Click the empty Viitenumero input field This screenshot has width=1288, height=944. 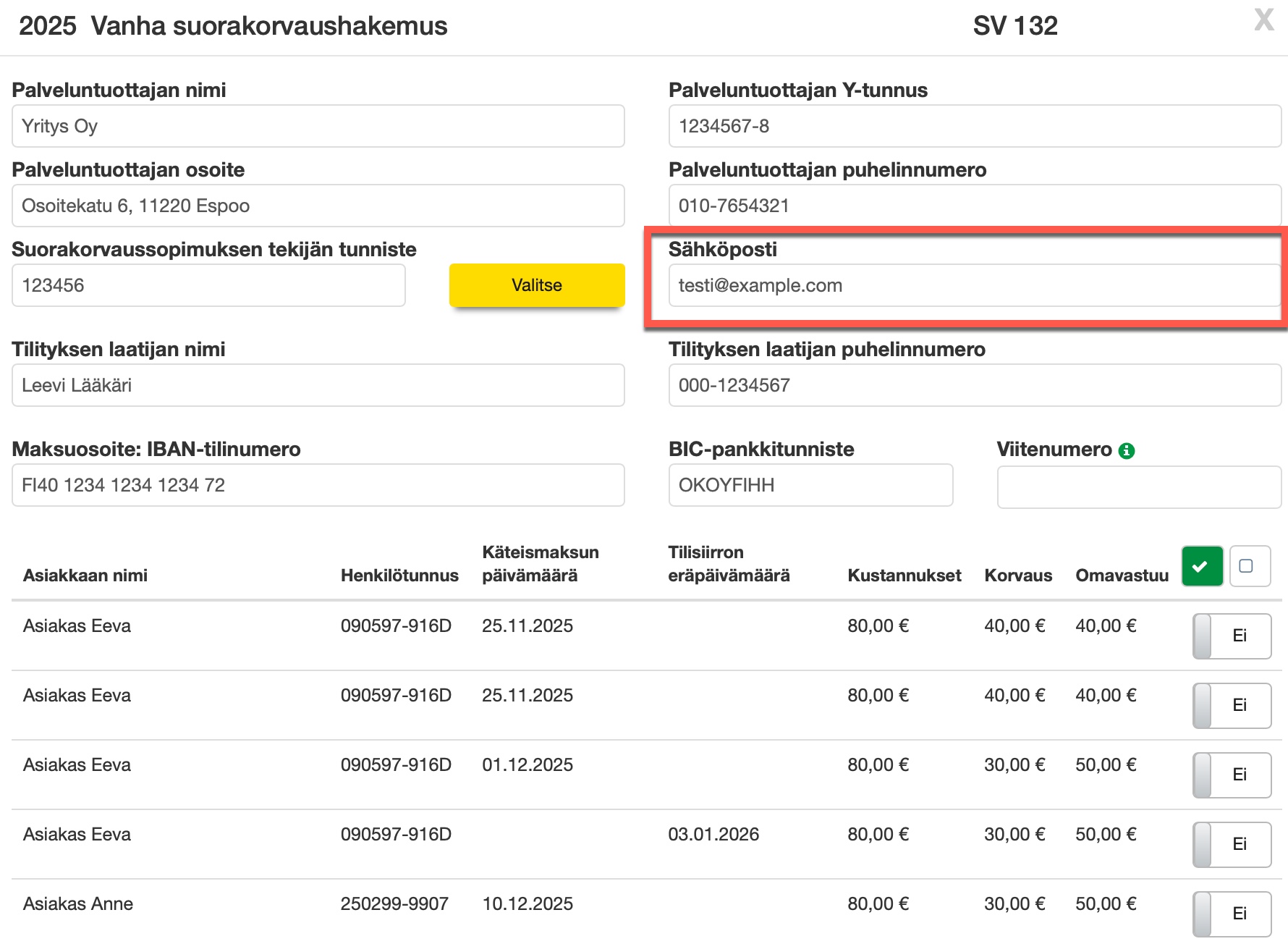click(1138, 487)
